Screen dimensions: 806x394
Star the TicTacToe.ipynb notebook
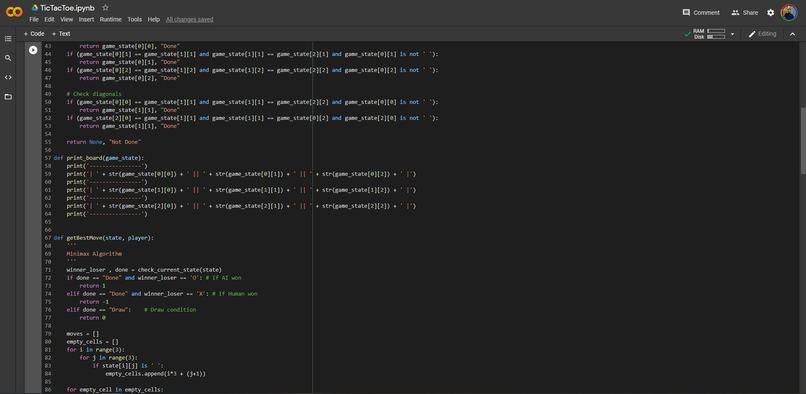105,8
